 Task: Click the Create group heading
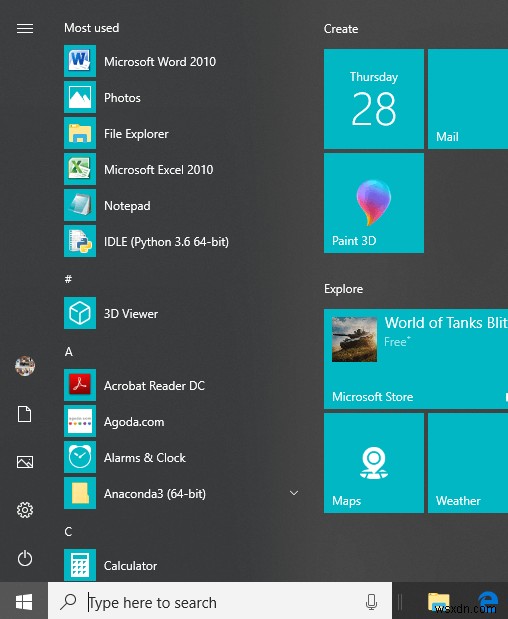pyautogui.click(x=341, y=29)
